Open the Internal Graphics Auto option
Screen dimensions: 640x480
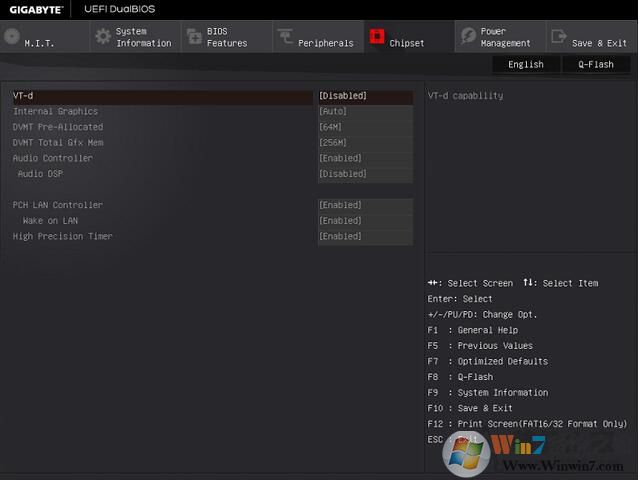[364, 111]
